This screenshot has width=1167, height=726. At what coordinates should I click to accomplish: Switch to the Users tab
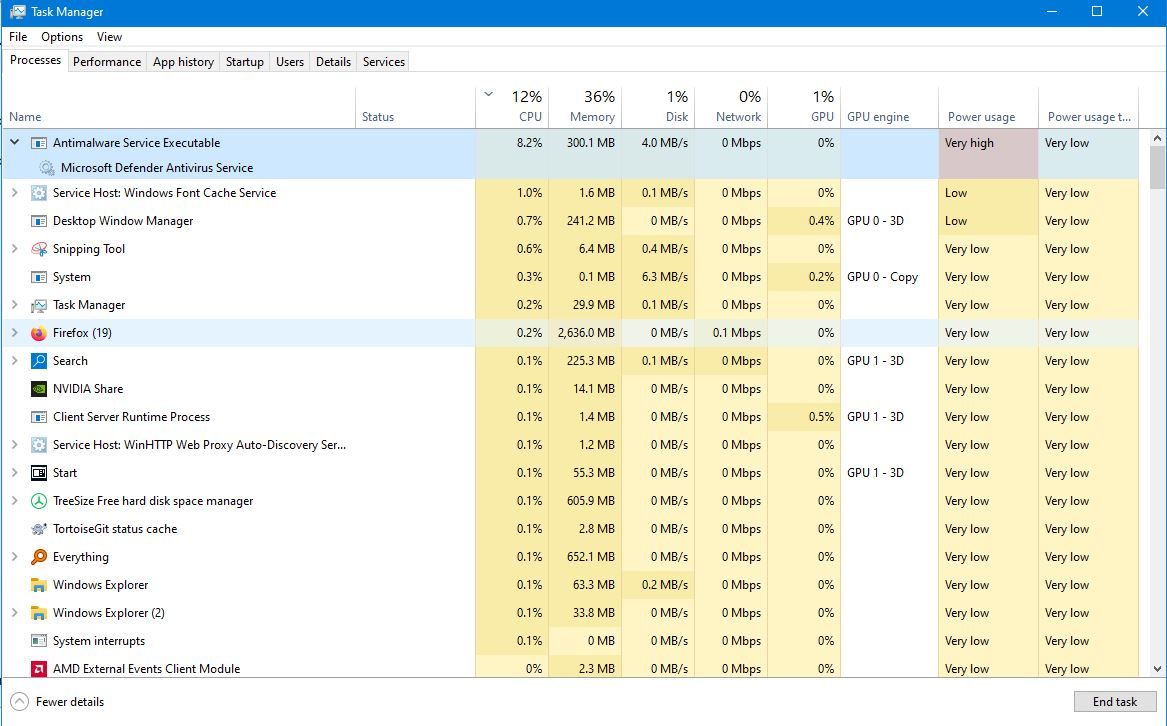[290, 62]
